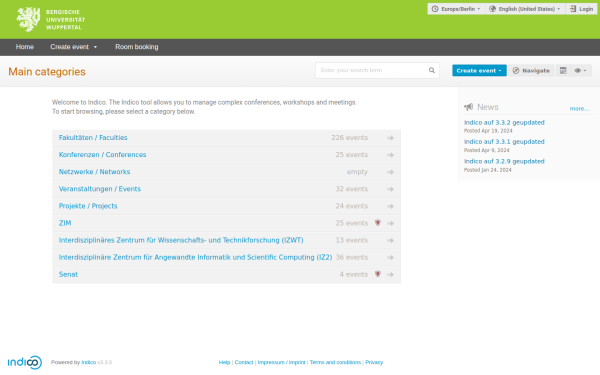Viewport: 600px width, 375px height.
Task: Click the Navigate button
Action: click(x=531, y=70)
